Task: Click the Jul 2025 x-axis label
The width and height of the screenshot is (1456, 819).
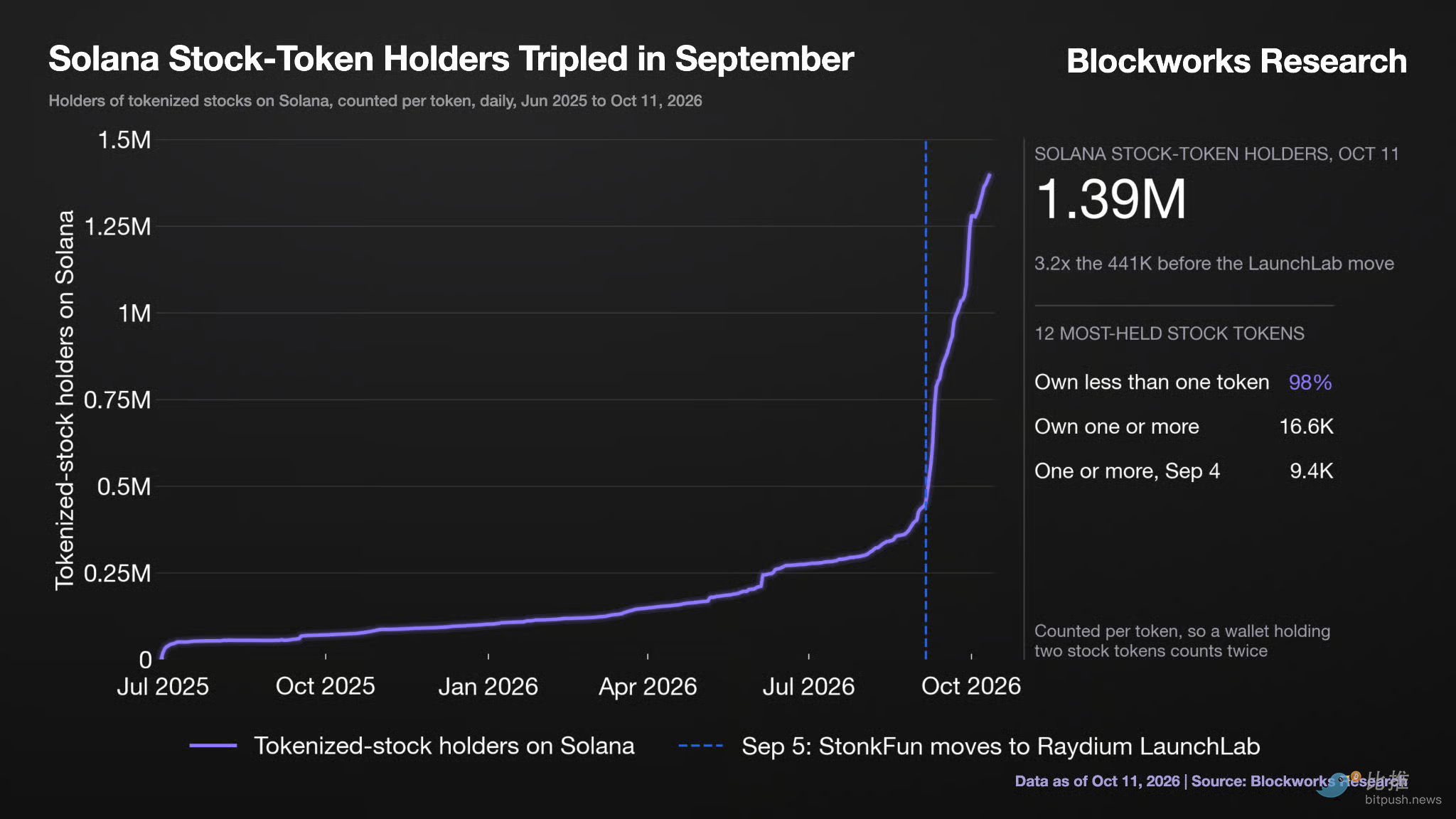Action: 163,686
